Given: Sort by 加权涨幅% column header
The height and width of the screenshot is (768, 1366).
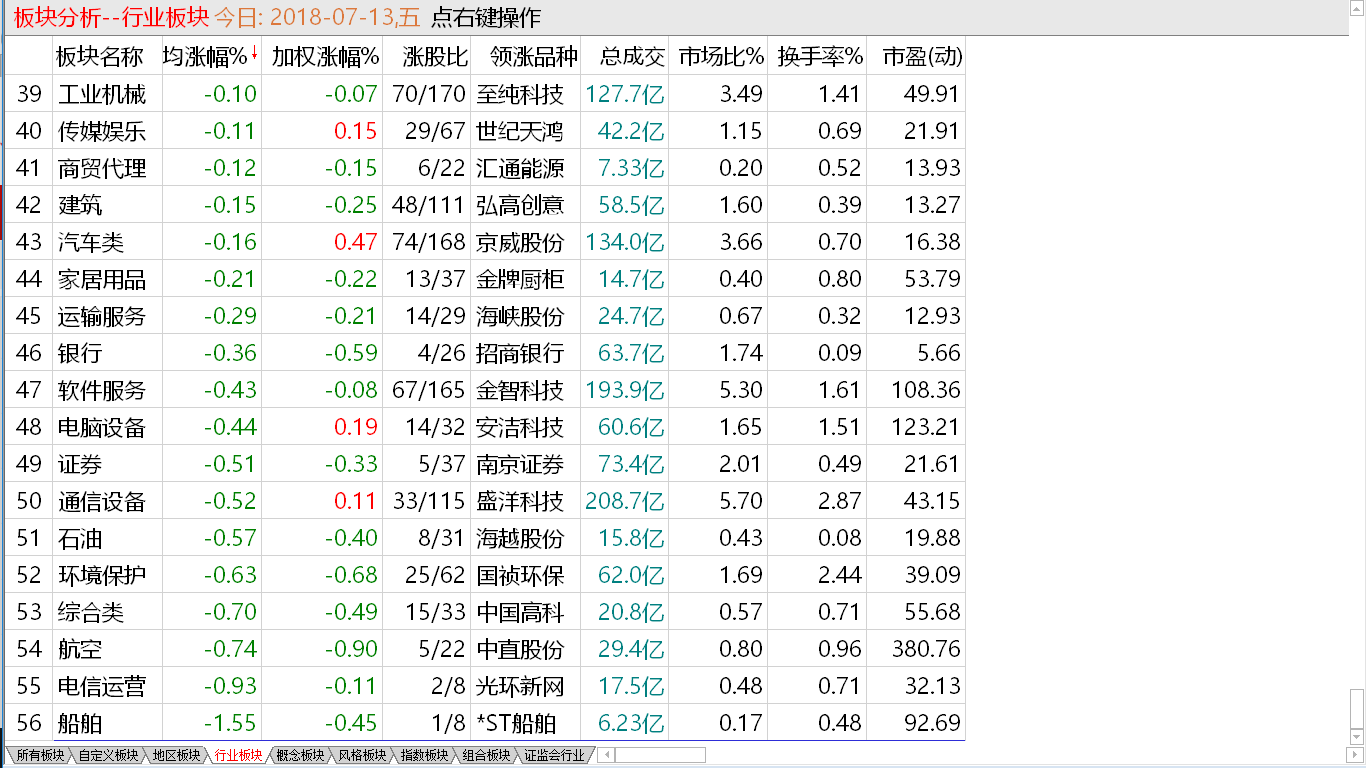Looking at the screenshot, I should click(325, 57).
